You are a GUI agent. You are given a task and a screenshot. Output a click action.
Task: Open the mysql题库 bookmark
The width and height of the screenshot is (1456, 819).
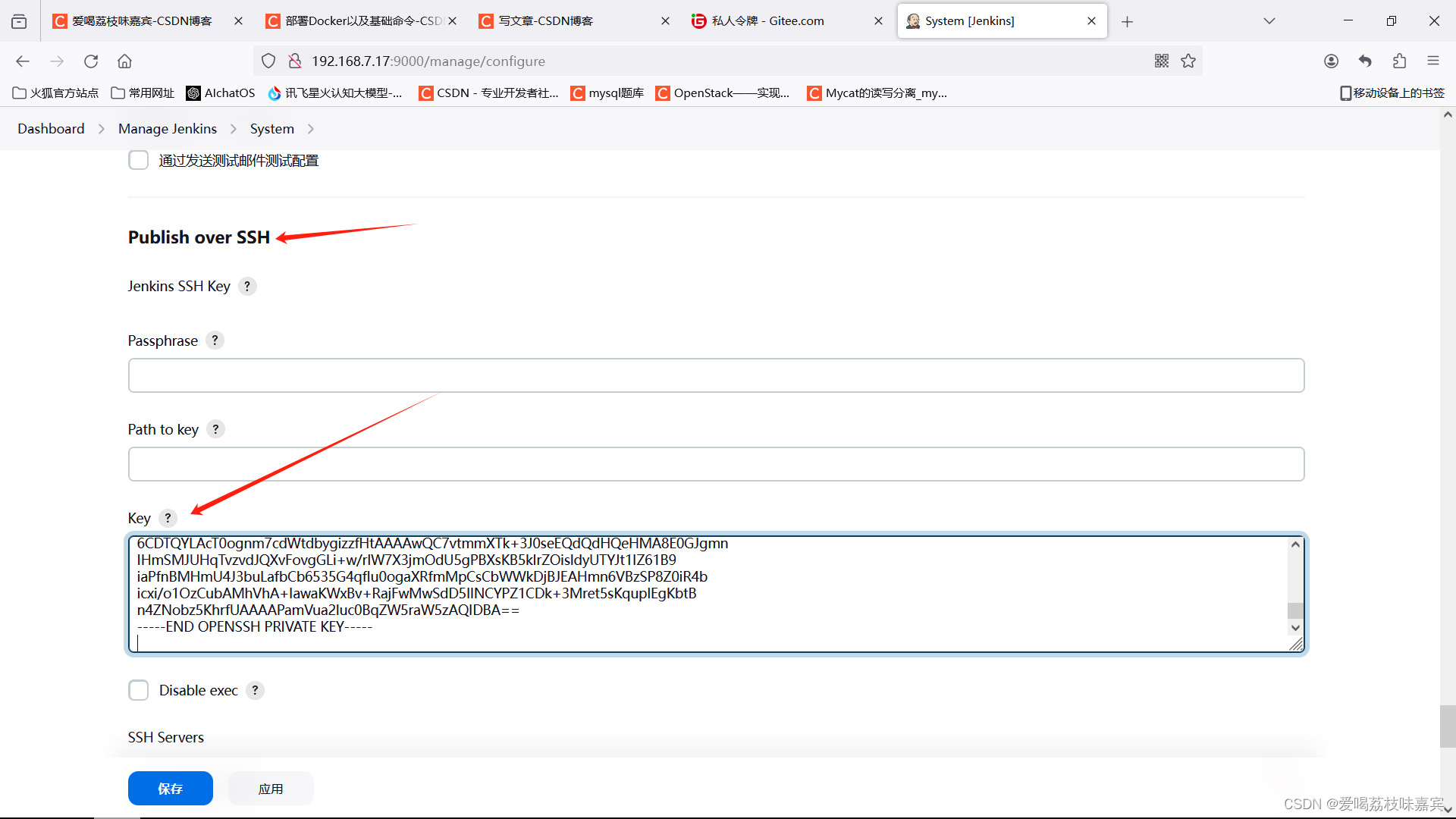(x=607, y=93)
